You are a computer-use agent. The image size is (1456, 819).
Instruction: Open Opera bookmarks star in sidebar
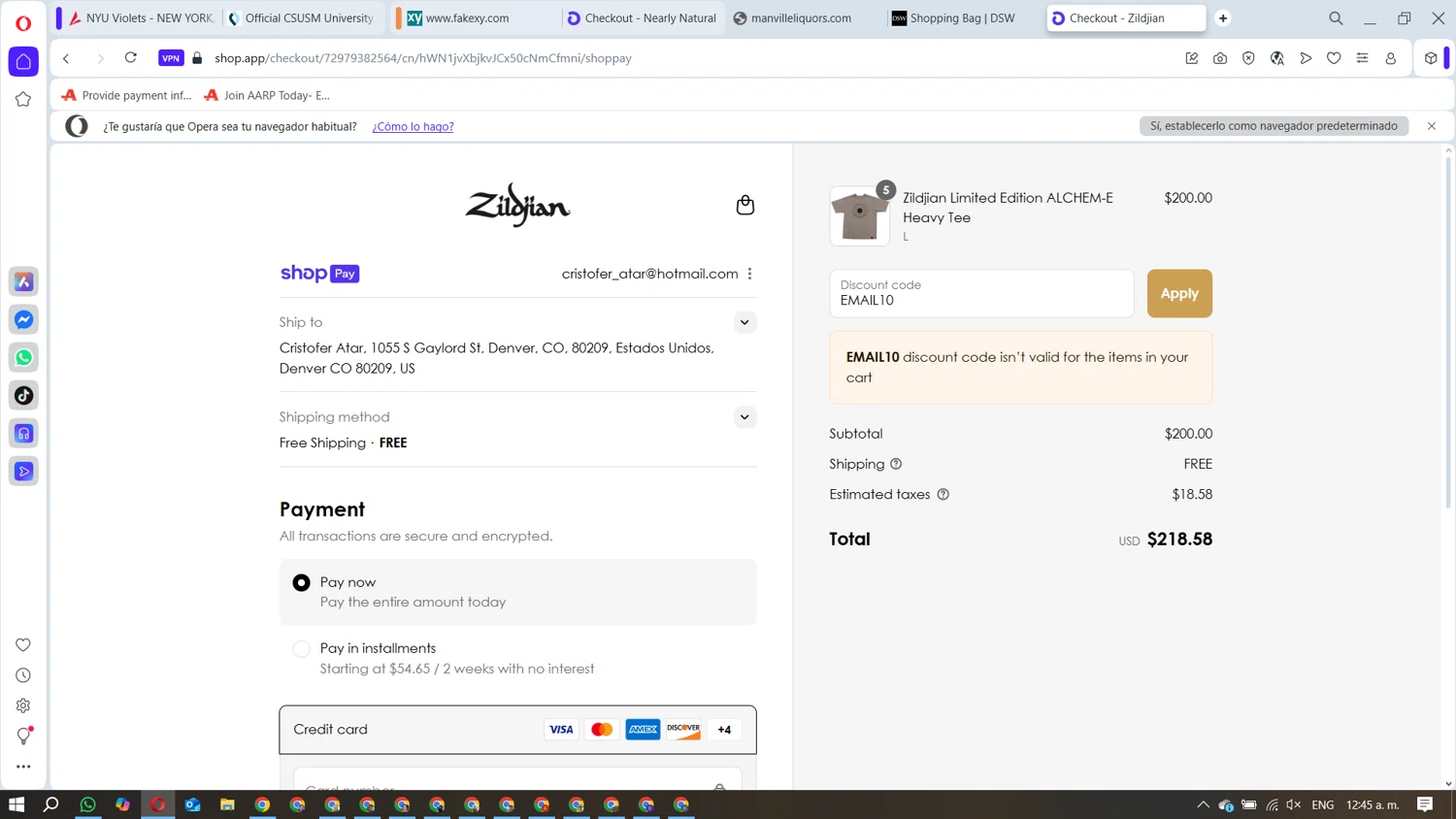point(23,99)
